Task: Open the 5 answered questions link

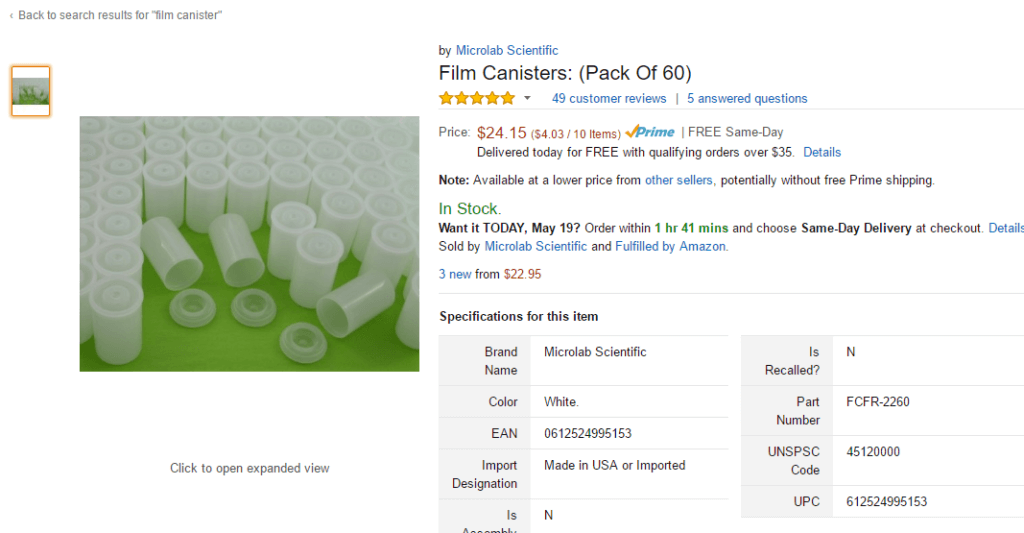Action: [x=747, y=98]
